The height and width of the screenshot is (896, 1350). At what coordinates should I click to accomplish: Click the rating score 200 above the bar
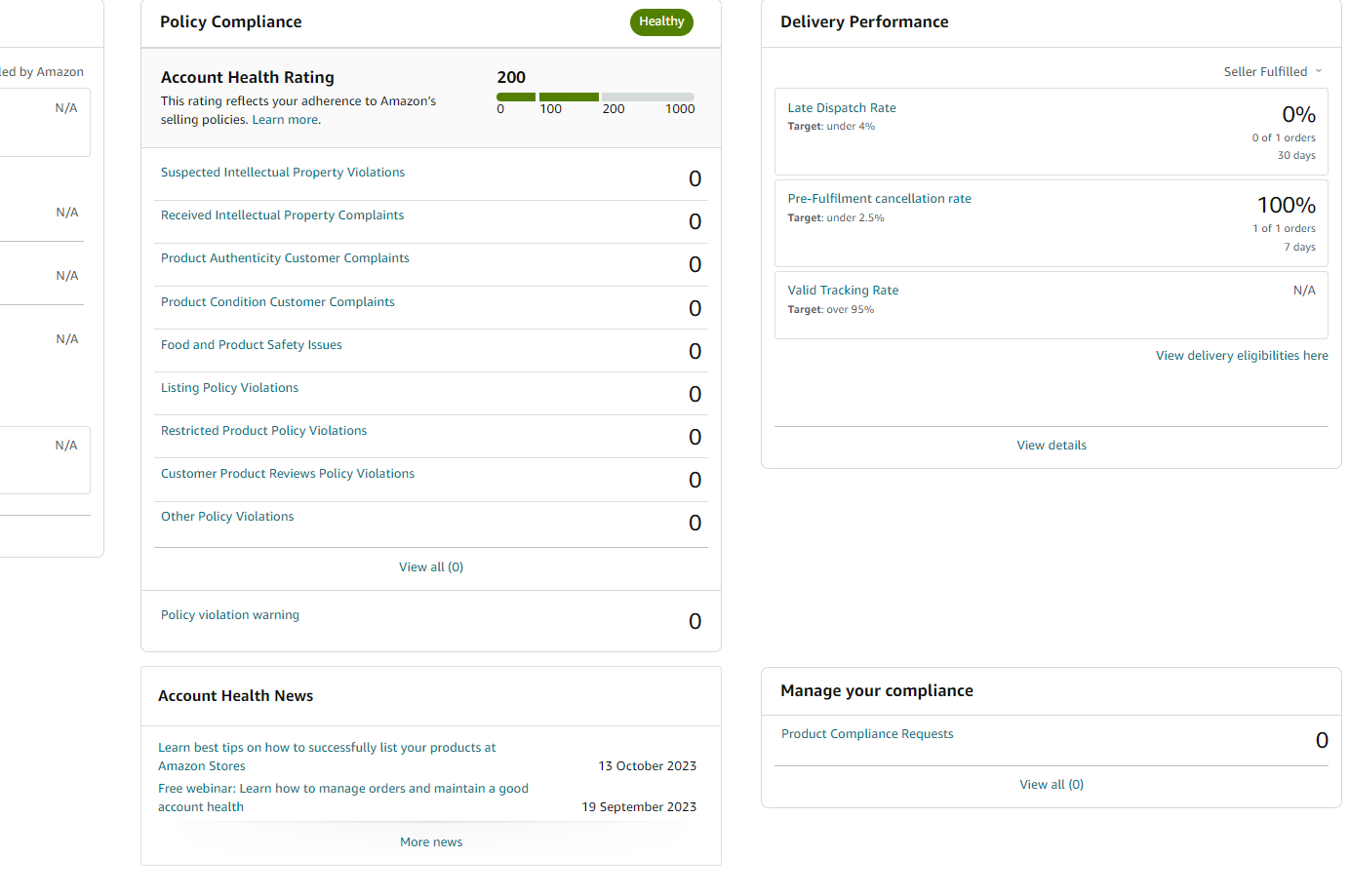click(x=511, y=77)
